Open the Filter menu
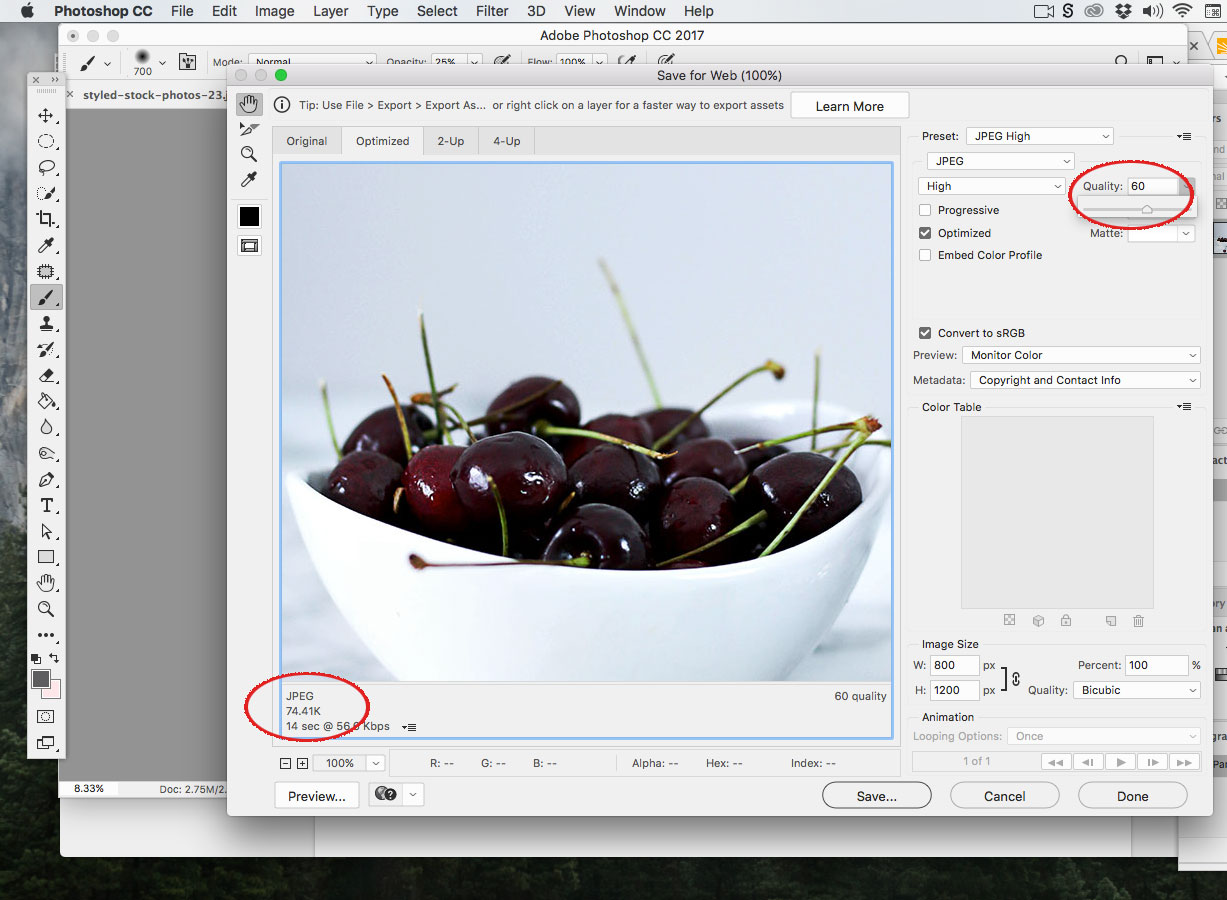 [492, 11]
